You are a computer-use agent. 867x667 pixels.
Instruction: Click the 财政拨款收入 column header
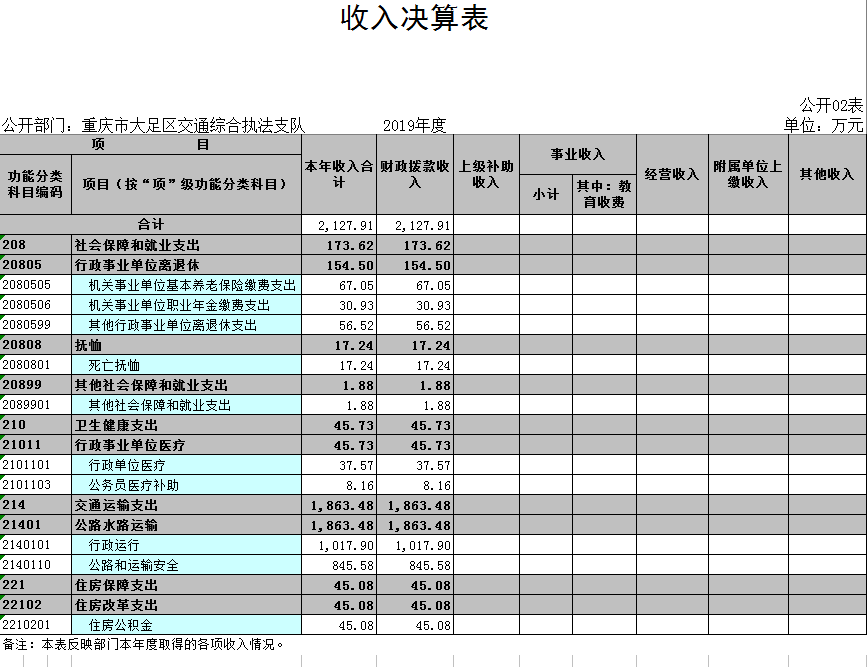click(x=415, y=174)
